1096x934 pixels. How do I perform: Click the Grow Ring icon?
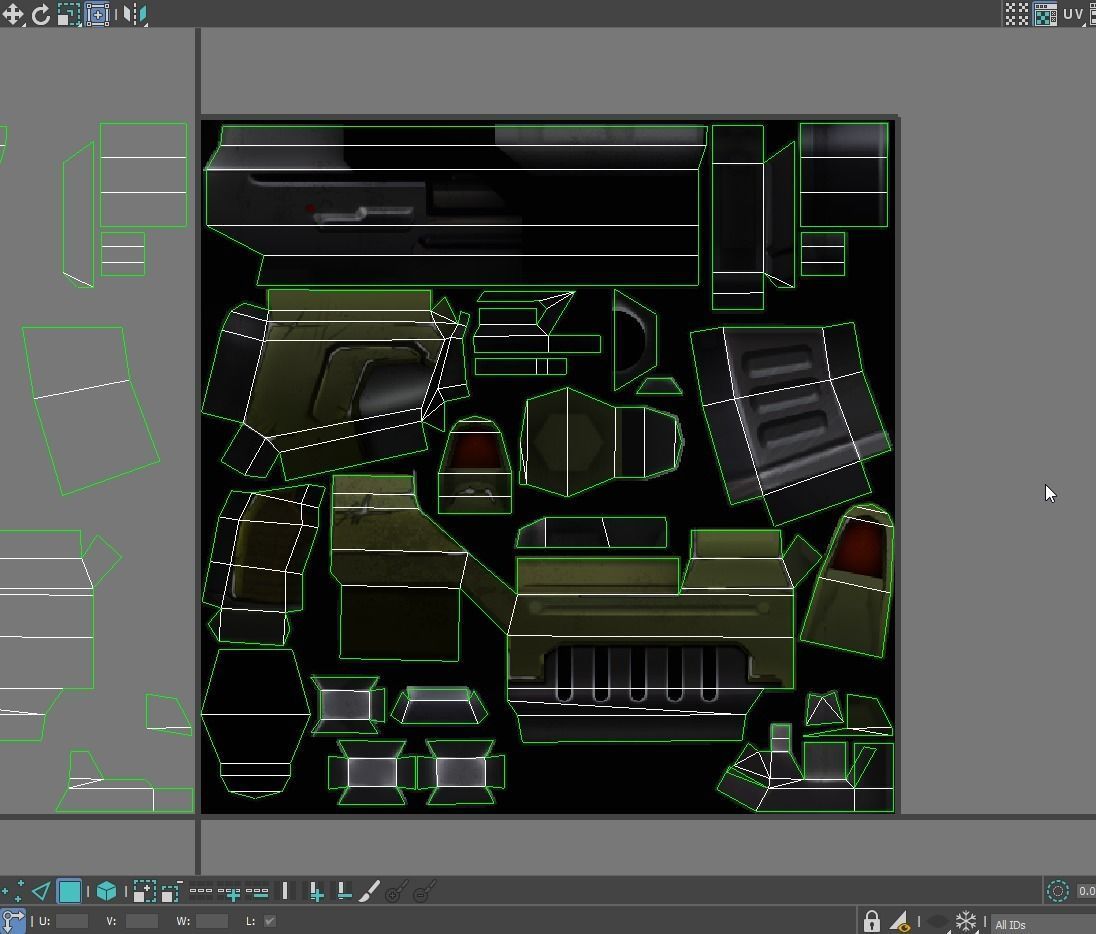[316, 891]
